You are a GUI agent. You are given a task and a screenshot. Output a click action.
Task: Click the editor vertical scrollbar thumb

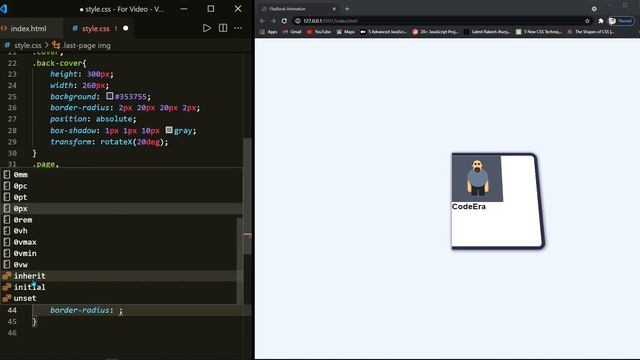point(247,196)
